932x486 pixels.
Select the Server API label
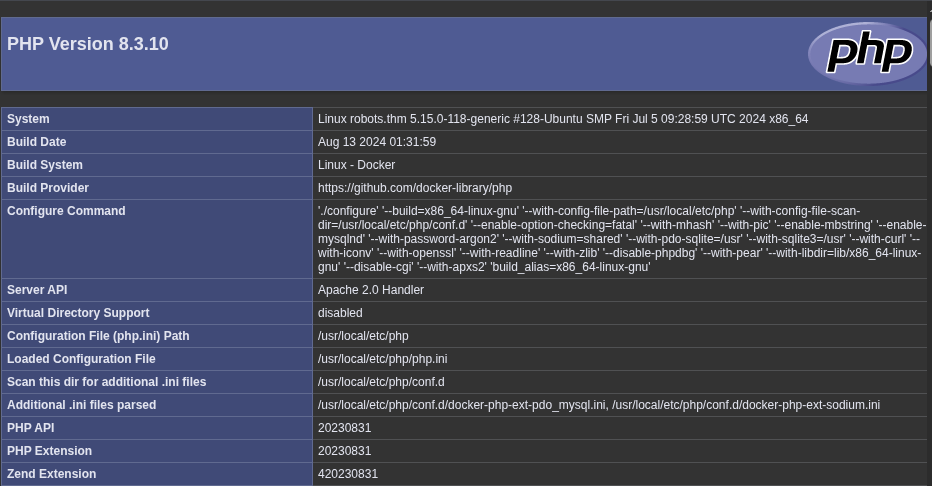[37, 290]
